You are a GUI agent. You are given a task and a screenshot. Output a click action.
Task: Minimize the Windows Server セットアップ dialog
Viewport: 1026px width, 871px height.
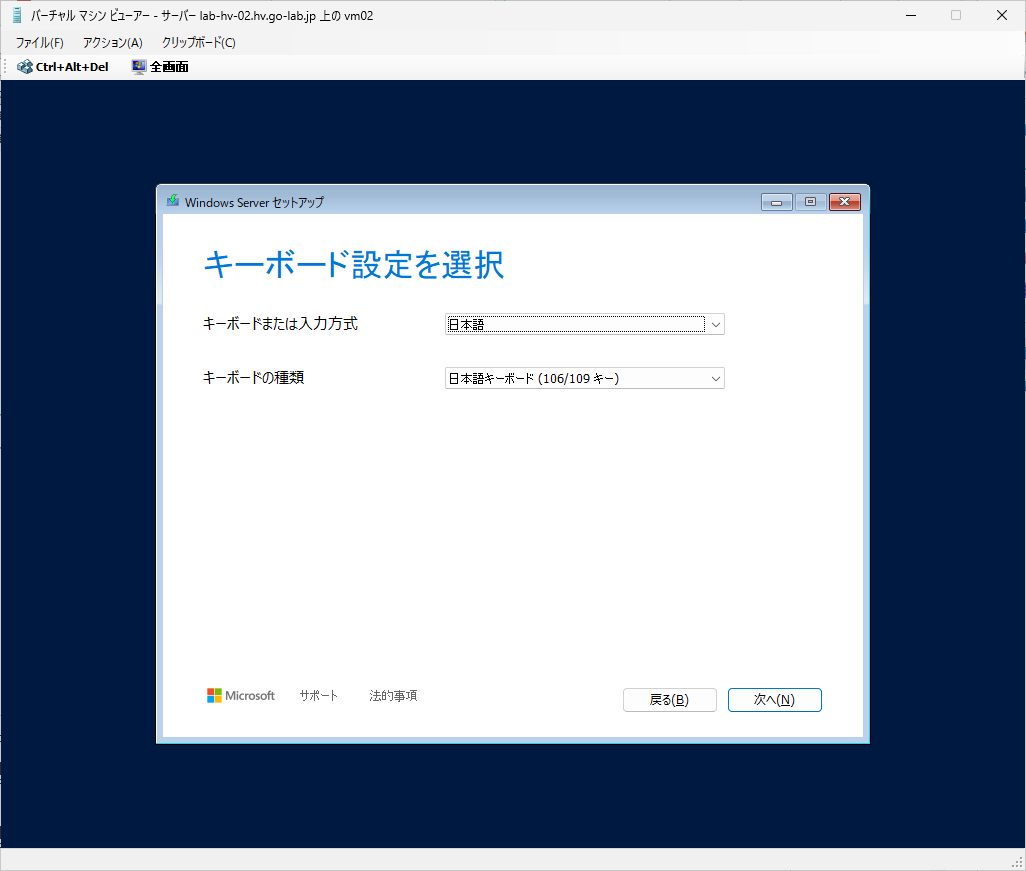pos(777,202)
